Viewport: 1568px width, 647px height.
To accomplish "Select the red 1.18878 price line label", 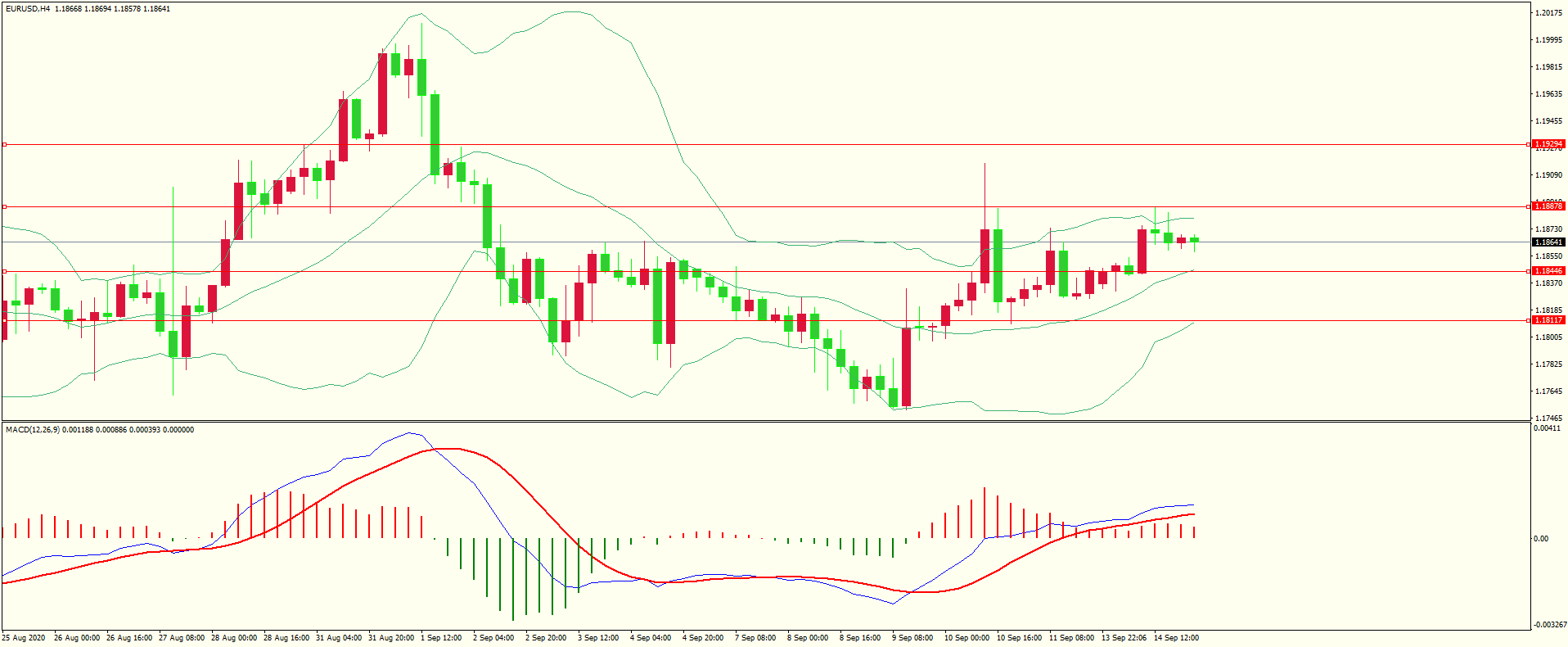I will [1548, 206].
